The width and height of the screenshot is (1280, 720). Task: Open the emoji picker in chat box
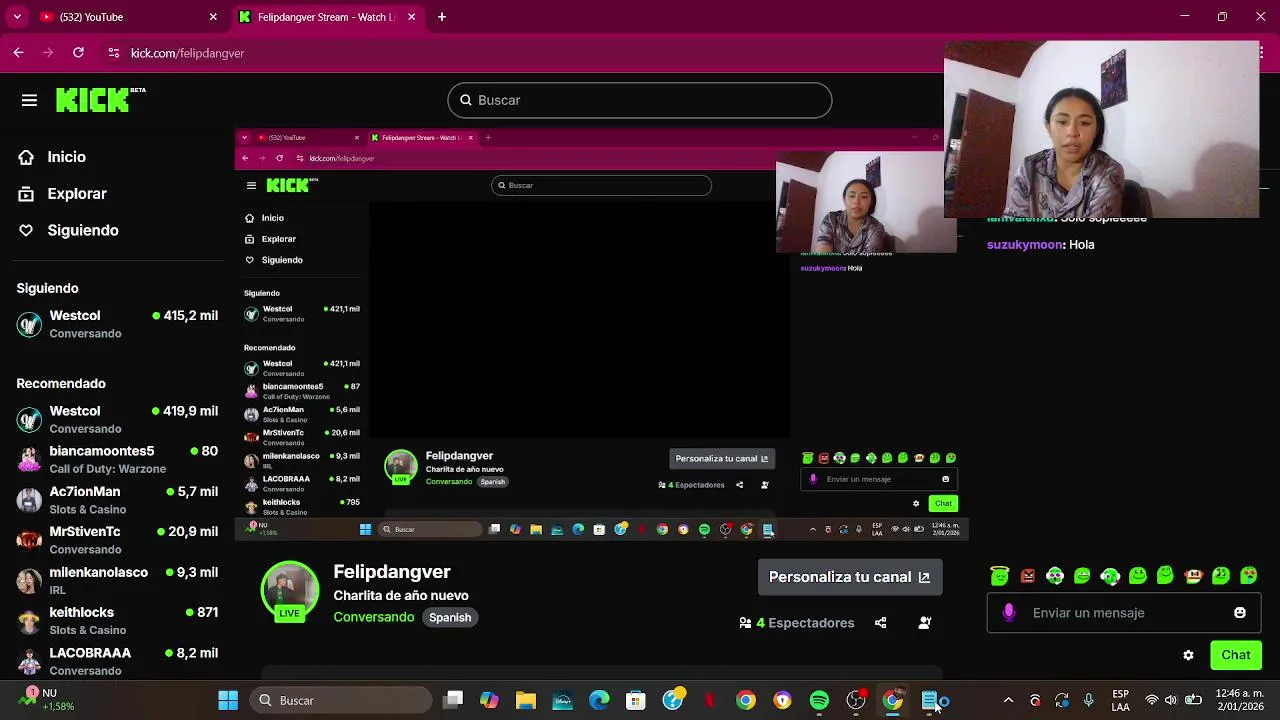[x=1240, y=613]
